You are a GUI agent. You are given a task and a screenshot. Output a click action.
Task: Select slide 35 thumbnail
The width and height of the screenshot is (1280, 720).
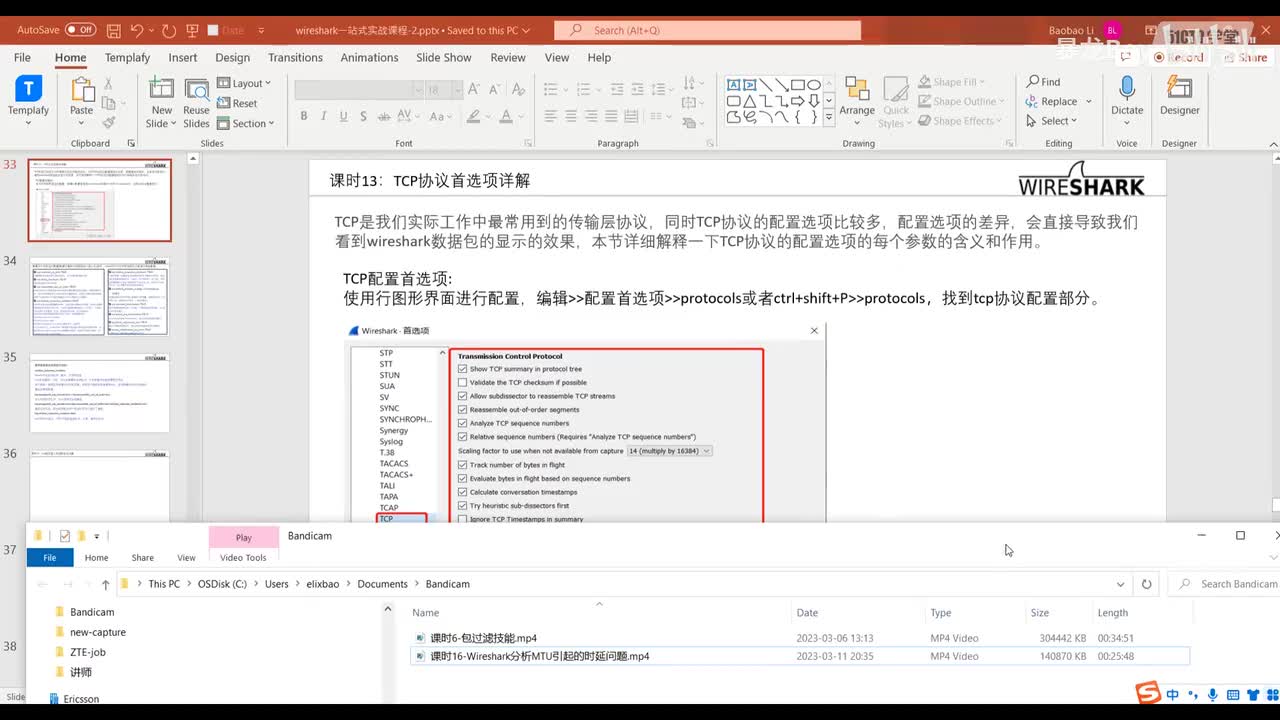(99, 392)
